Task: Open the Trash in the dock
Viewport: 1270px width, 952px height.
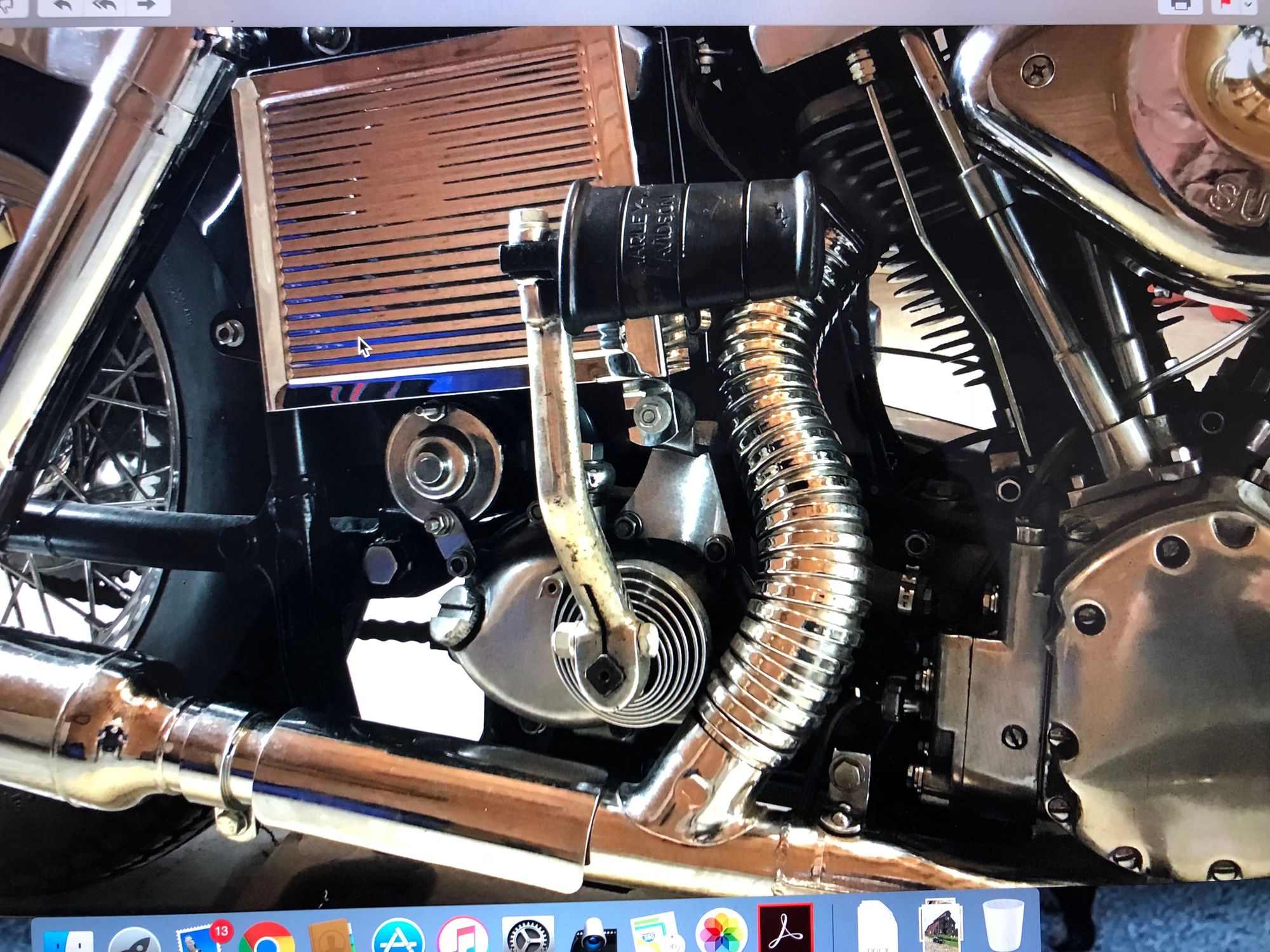Action: click(x=1003, y=927)
